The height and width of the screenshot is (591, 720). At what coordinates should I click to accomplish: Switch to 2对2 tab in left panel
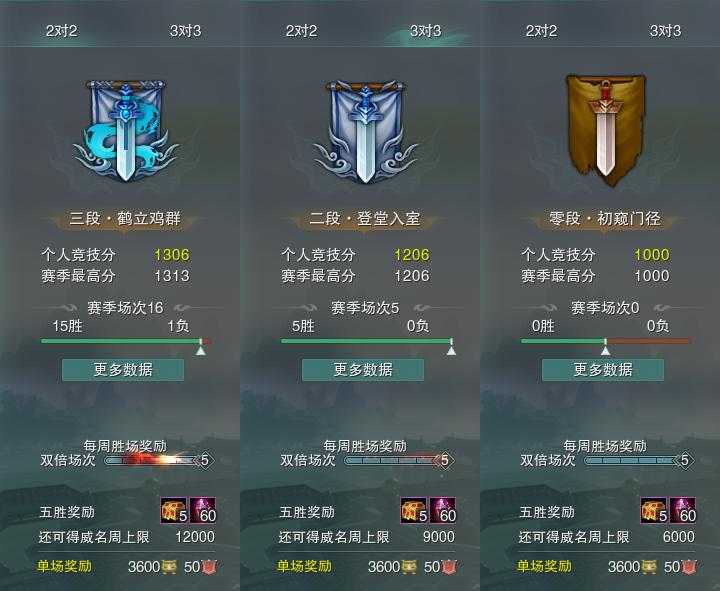click(x=62, y=31)
